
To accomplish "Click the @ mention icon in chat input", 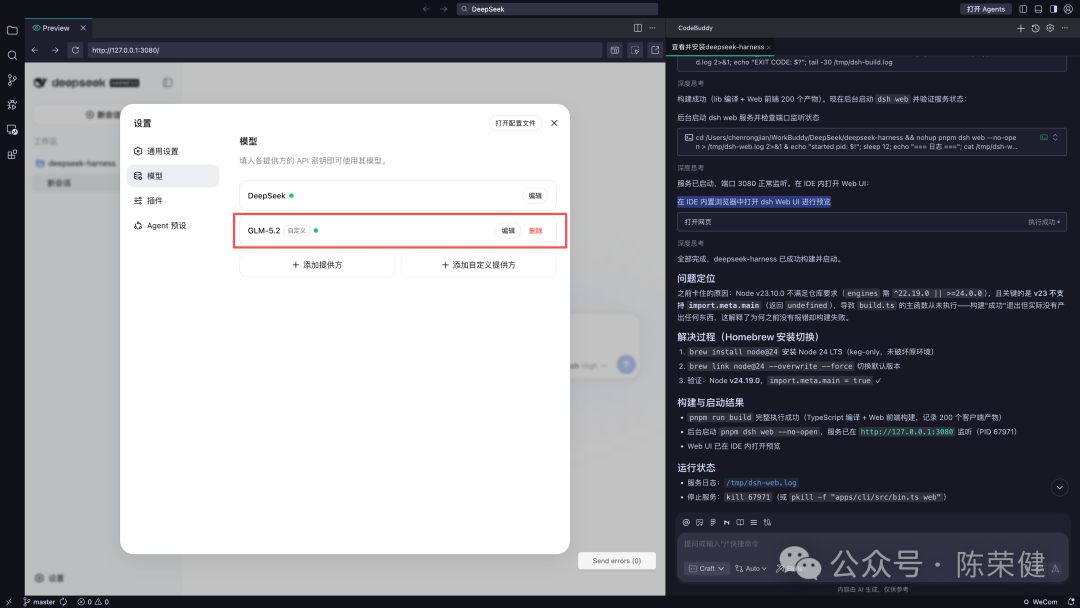I will 686,523.
